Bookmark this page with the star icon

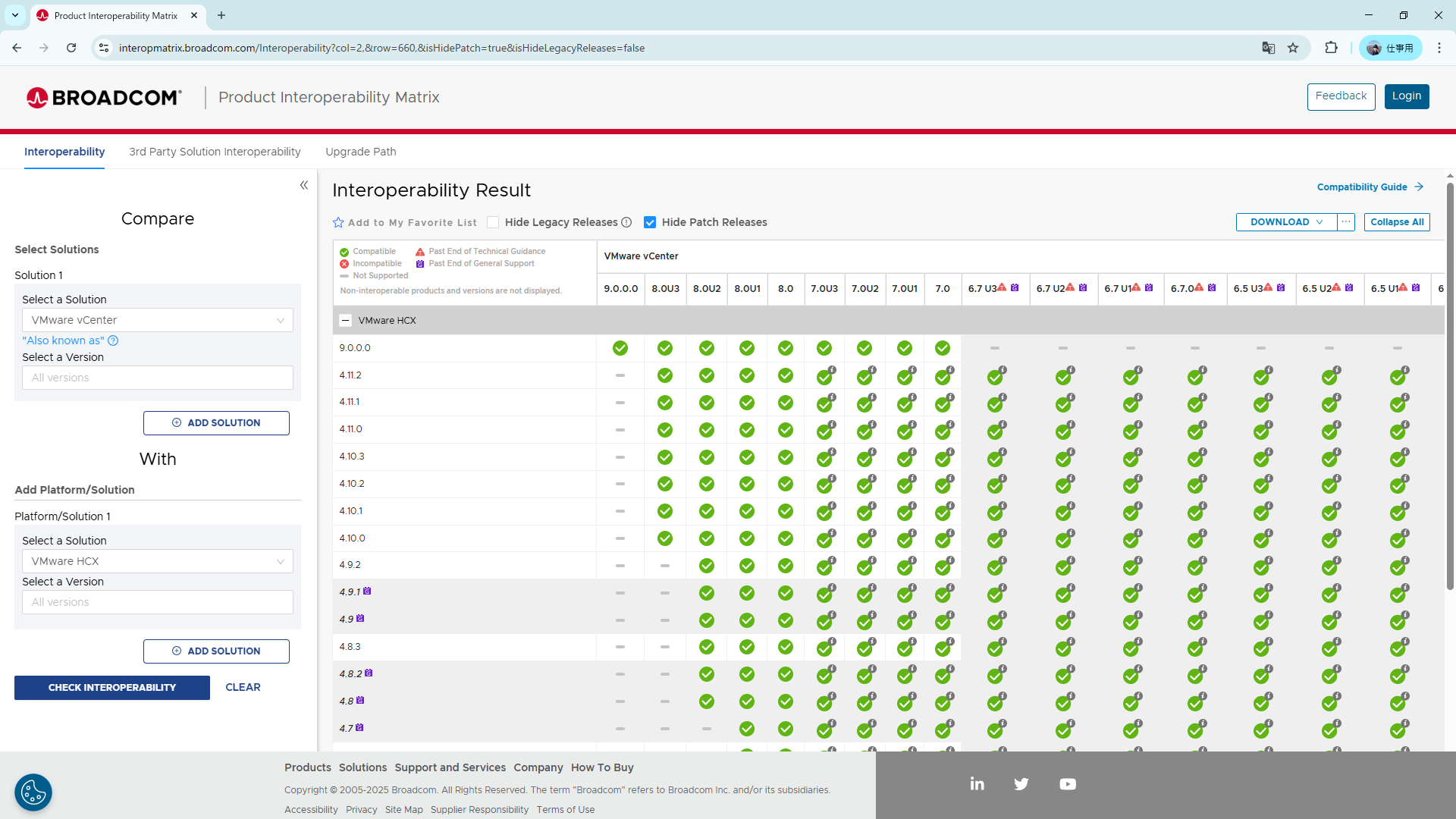[x=1293, y=48]
